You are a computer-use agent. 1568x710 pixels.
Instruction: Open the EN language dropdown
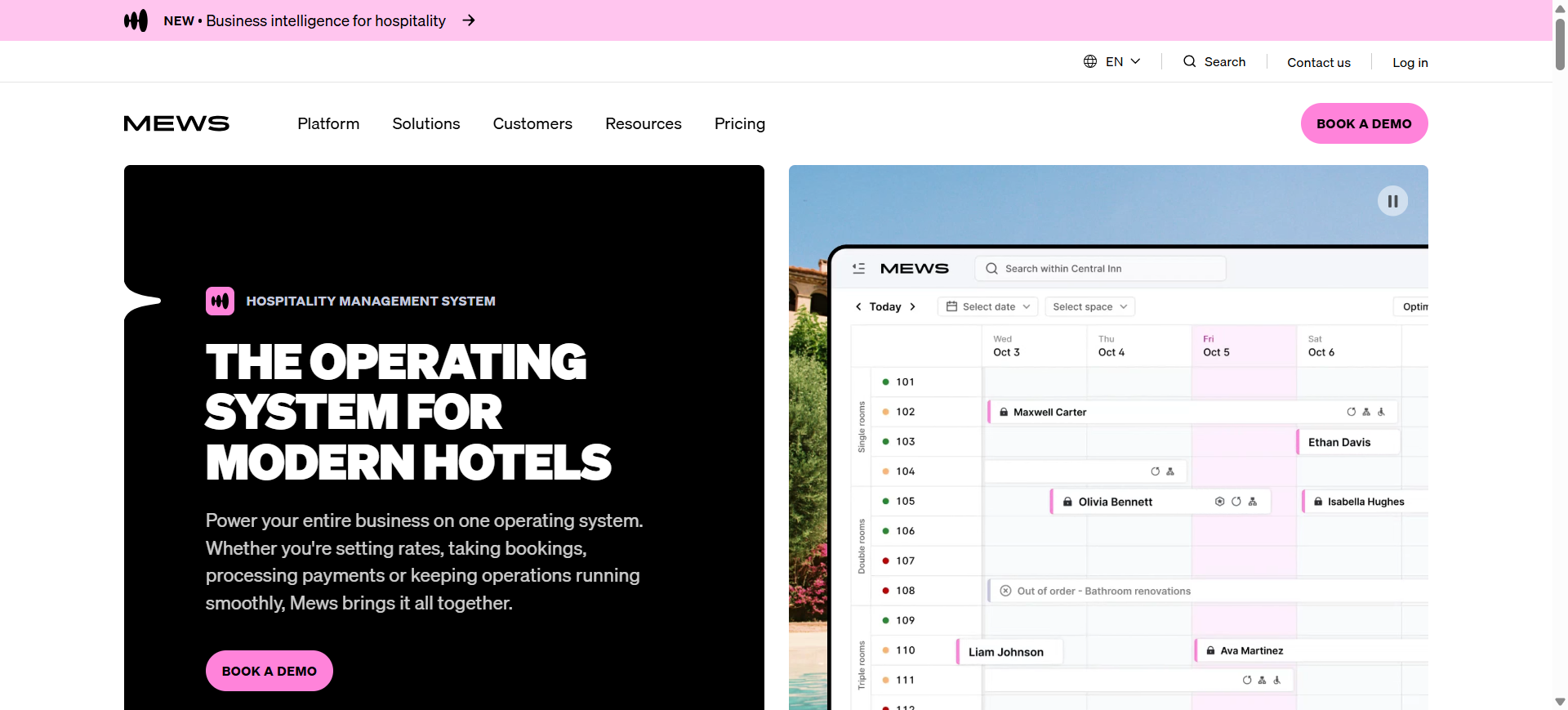coord(1113,61)
